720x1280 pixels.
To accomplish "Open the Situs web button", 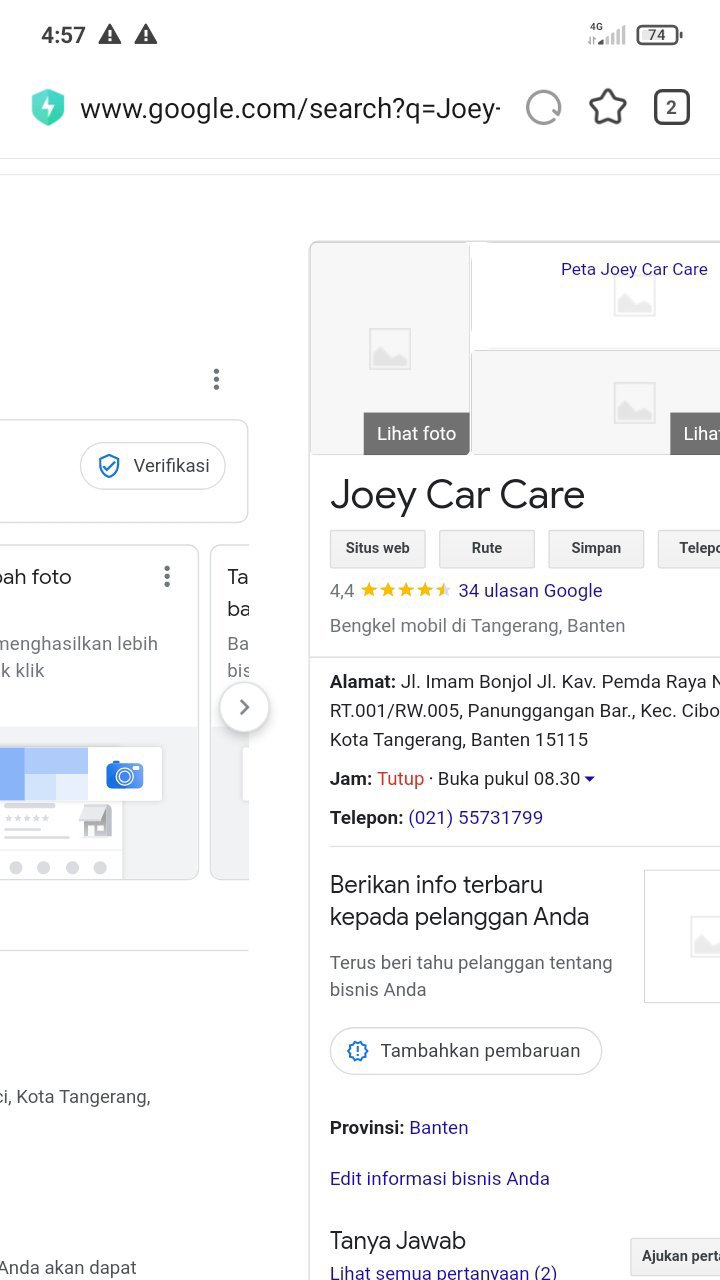I will (x=378, y=549).
